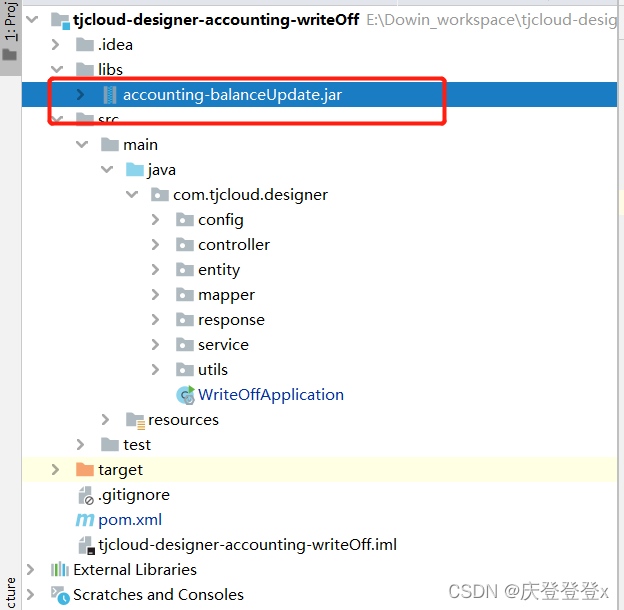Viewport: 624px width, 610px height.
Task: Expand the entity package arrow
Action: tap(156, 270)
